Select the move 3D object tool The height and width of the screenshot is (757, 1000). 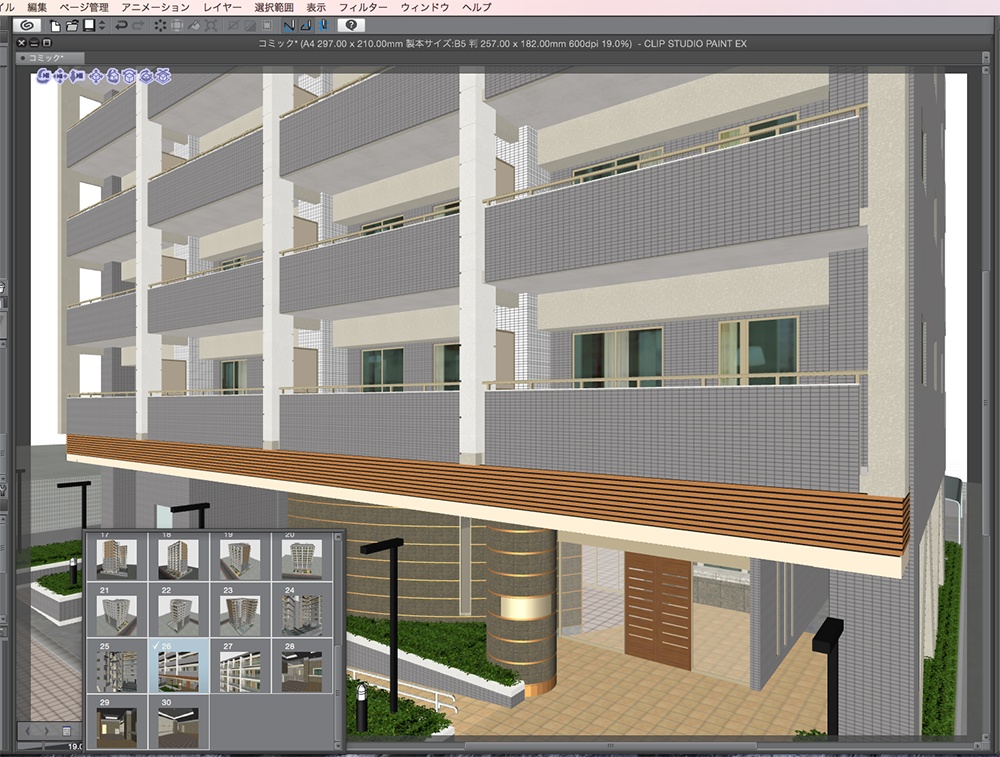[x=96, y=77]
